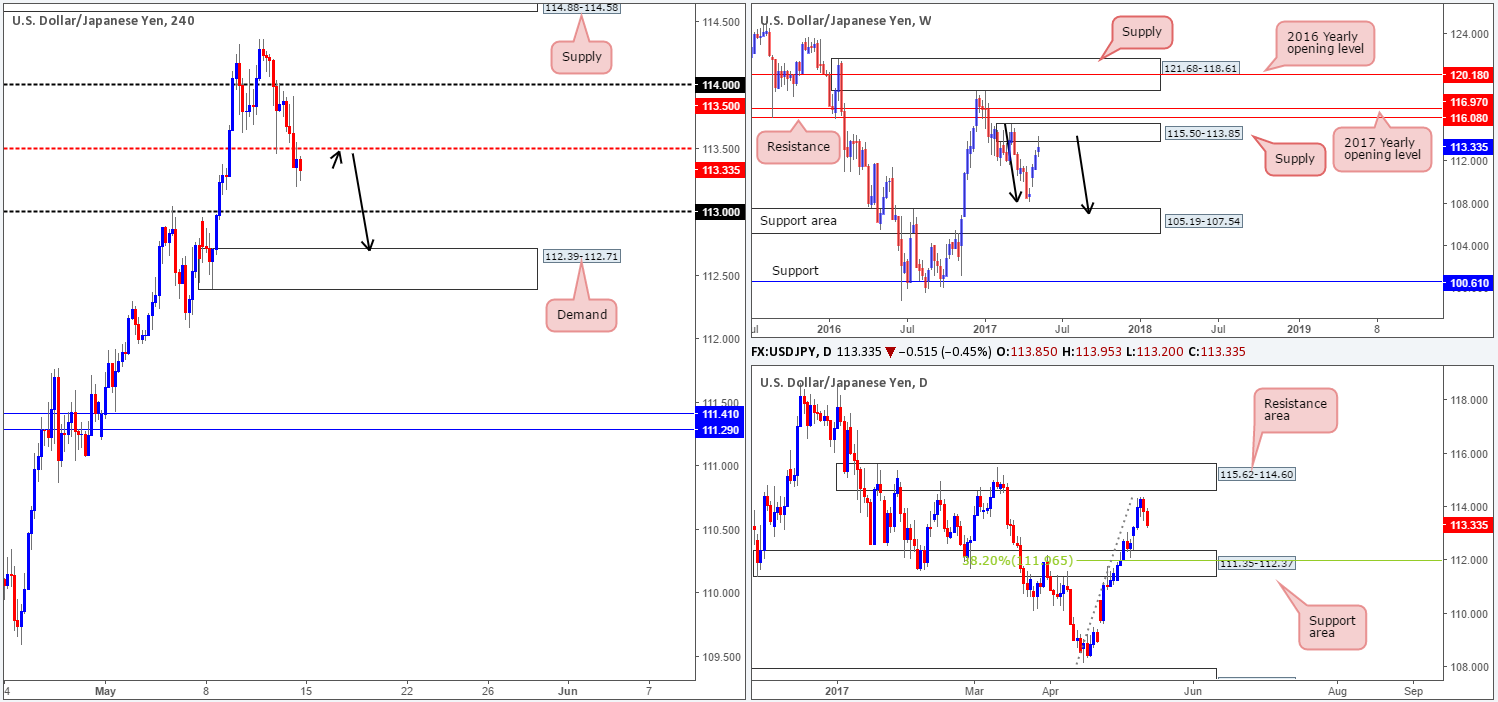Click the 105.19-107.54 support area label
The width and height of the screenshot is (1498, 702).
tap(1202, 220)
